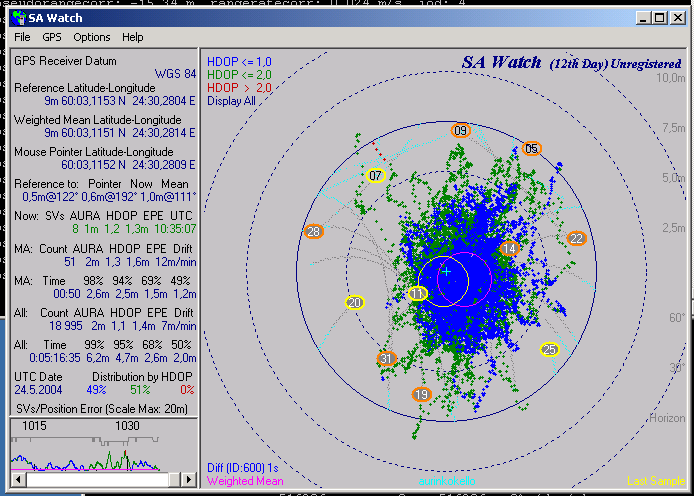Click the elapsed time 0:05:16:35

click(x=55, y=358)
